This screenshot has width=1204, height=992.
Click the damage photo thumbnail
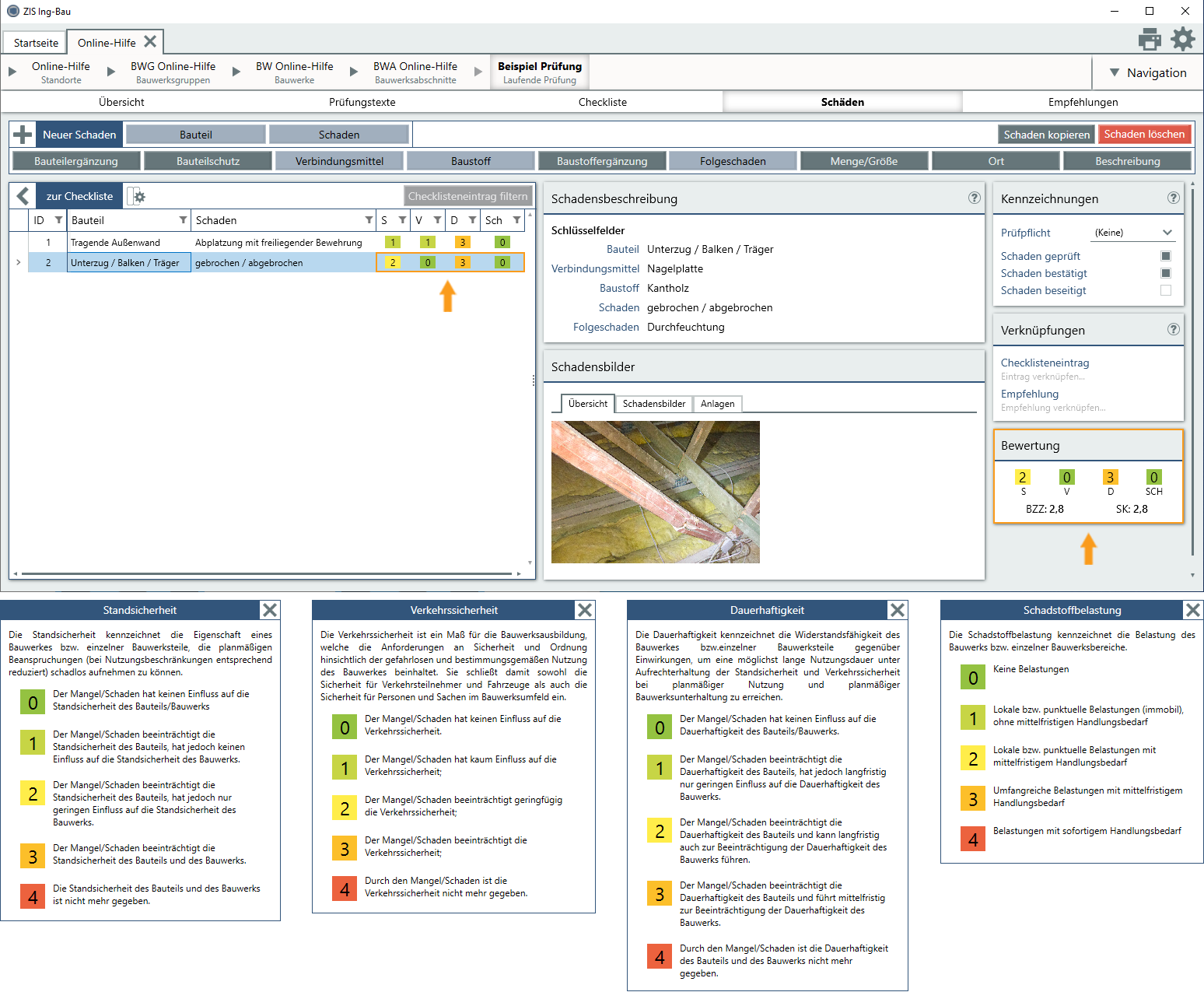[655, 492]
